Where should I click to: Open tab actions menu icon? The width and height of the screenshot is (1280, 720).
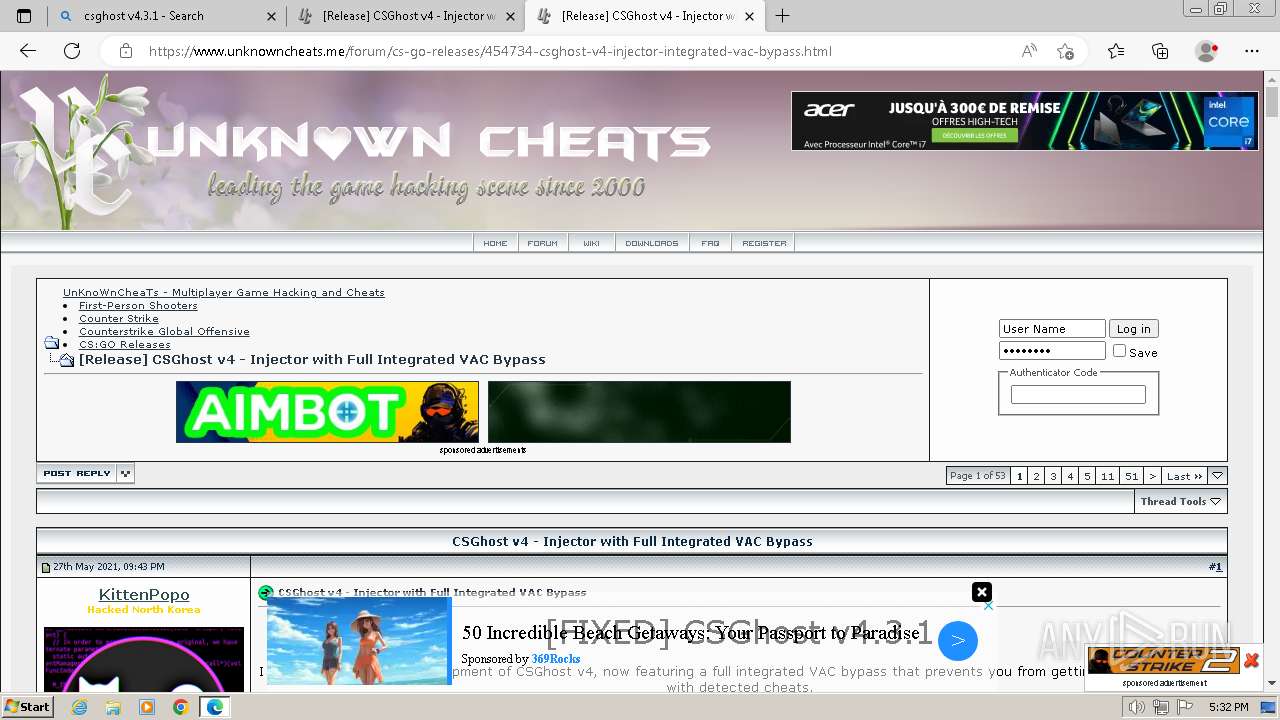(x=24, y=16)
